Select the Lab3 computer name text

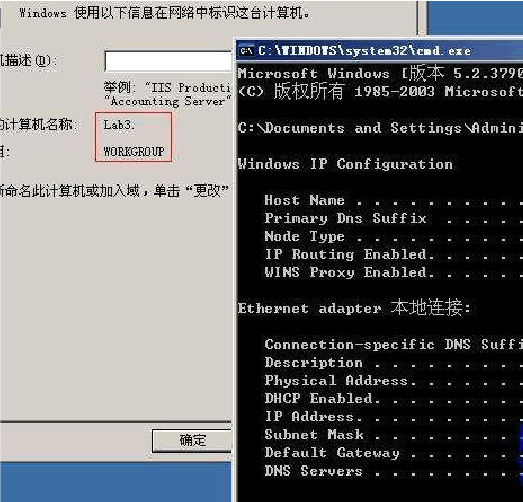[118, 125]
